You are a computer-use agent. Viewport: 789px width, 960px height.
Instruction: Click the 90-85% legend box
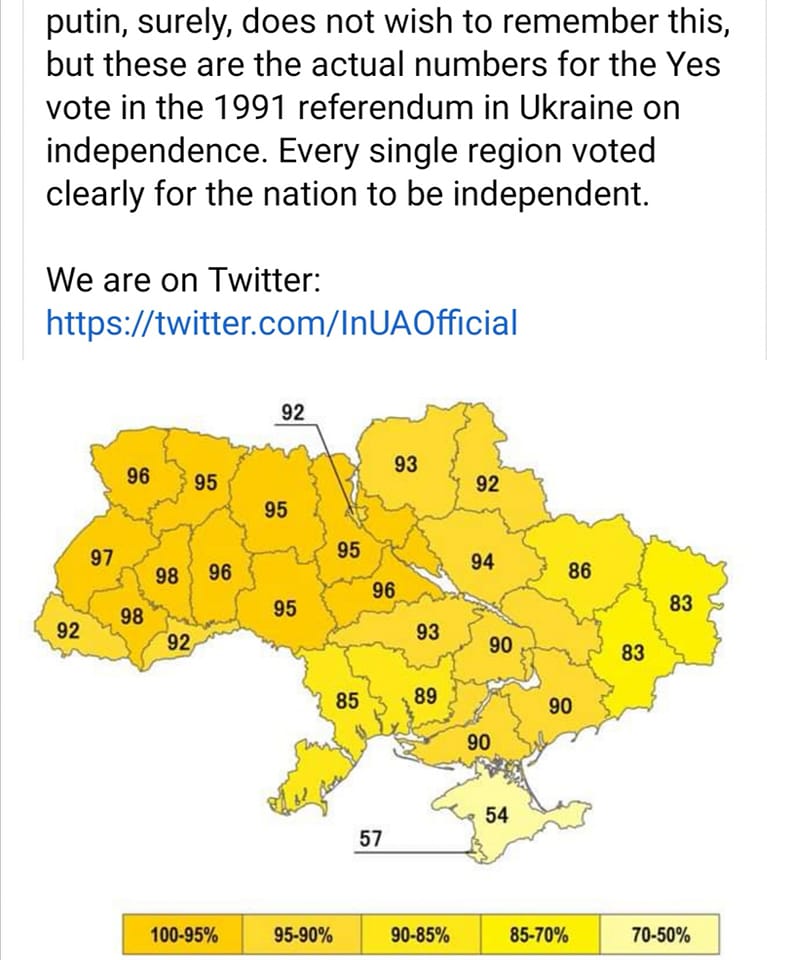[x=421, y=936]
